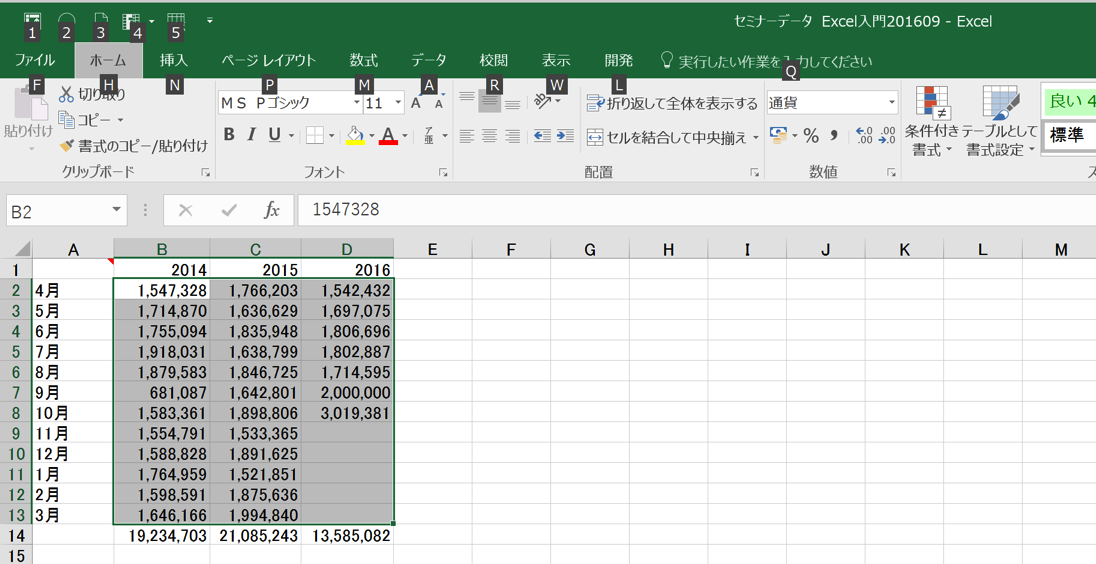Increase font size with the large A
Viewport: 1096px width, 564px height.
pos(416,103)
